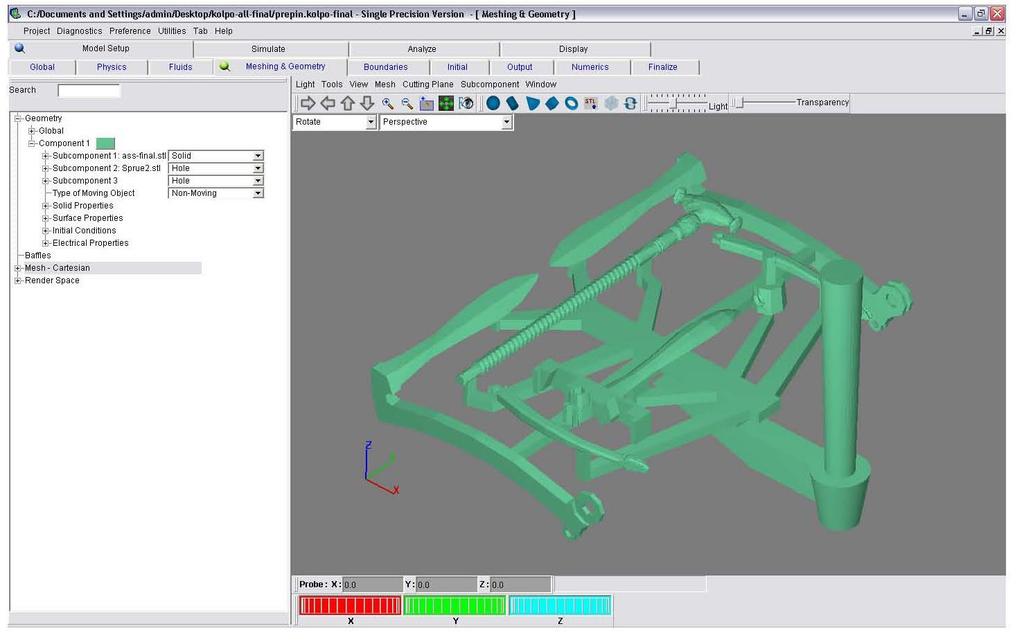Open the Diagnostics menu
Screen dimensions: 1024x642
click(x=79, y=31)
